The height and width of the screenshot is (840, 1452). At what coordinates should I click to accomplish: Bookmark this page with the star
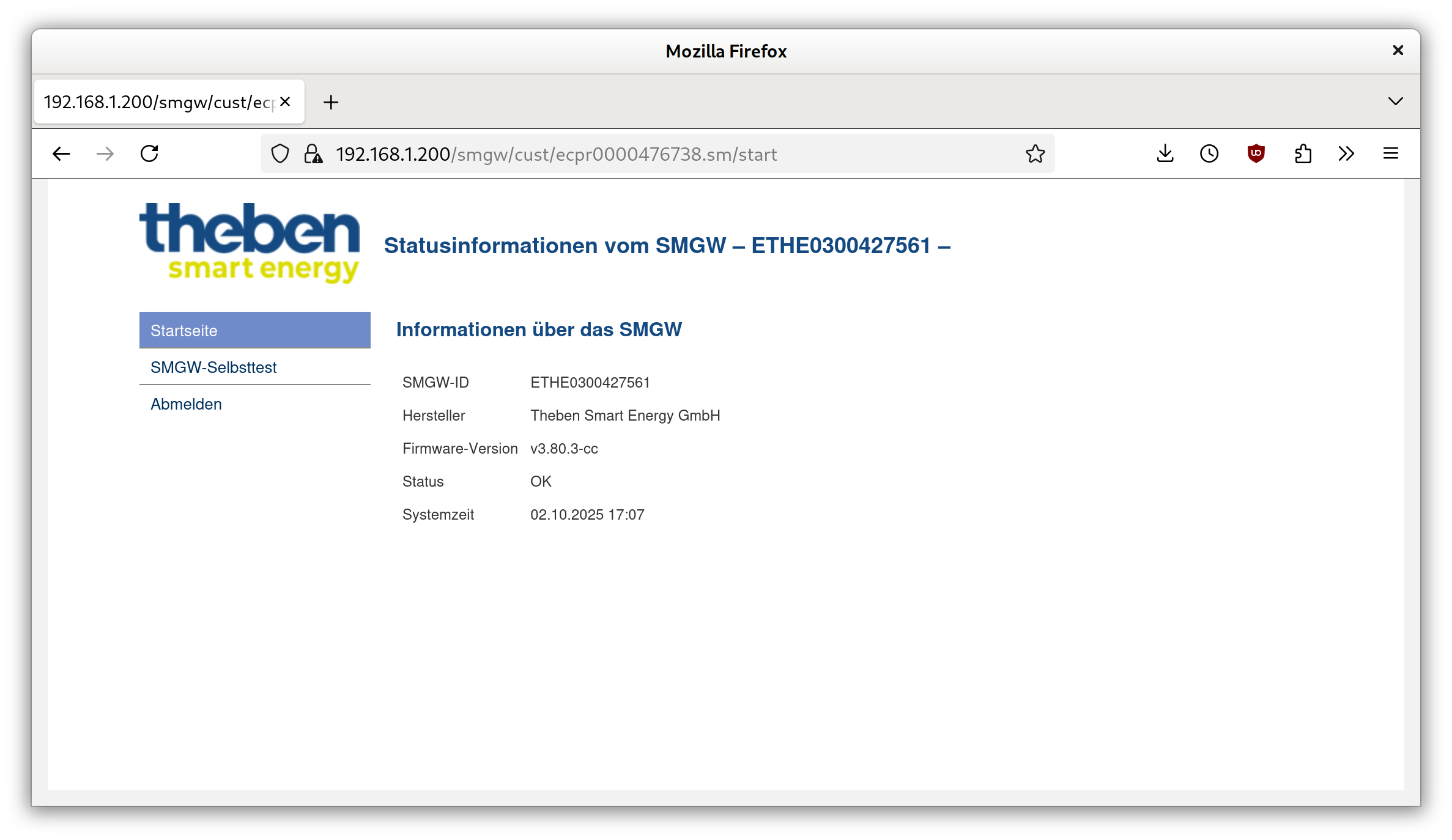pyautogui.click(x=1035, y=154)
